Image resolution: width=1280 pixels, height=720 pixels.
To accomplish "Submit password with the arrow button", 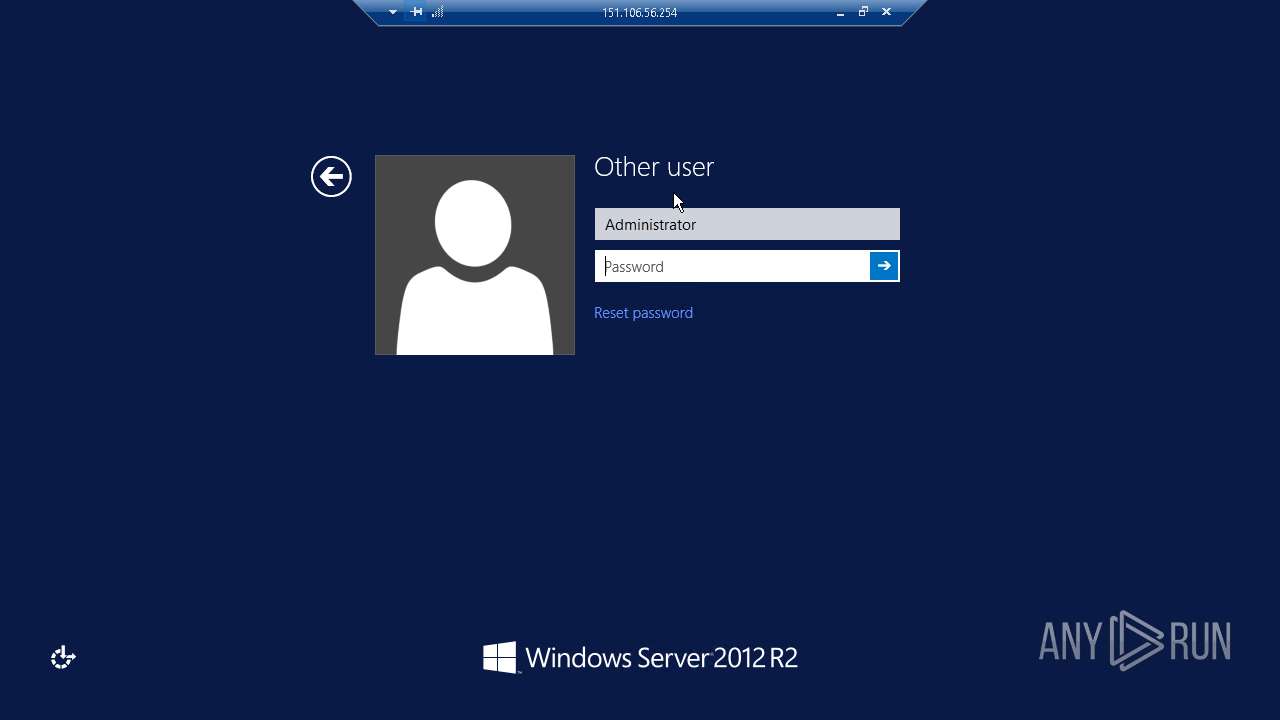I will coord(884,266).
